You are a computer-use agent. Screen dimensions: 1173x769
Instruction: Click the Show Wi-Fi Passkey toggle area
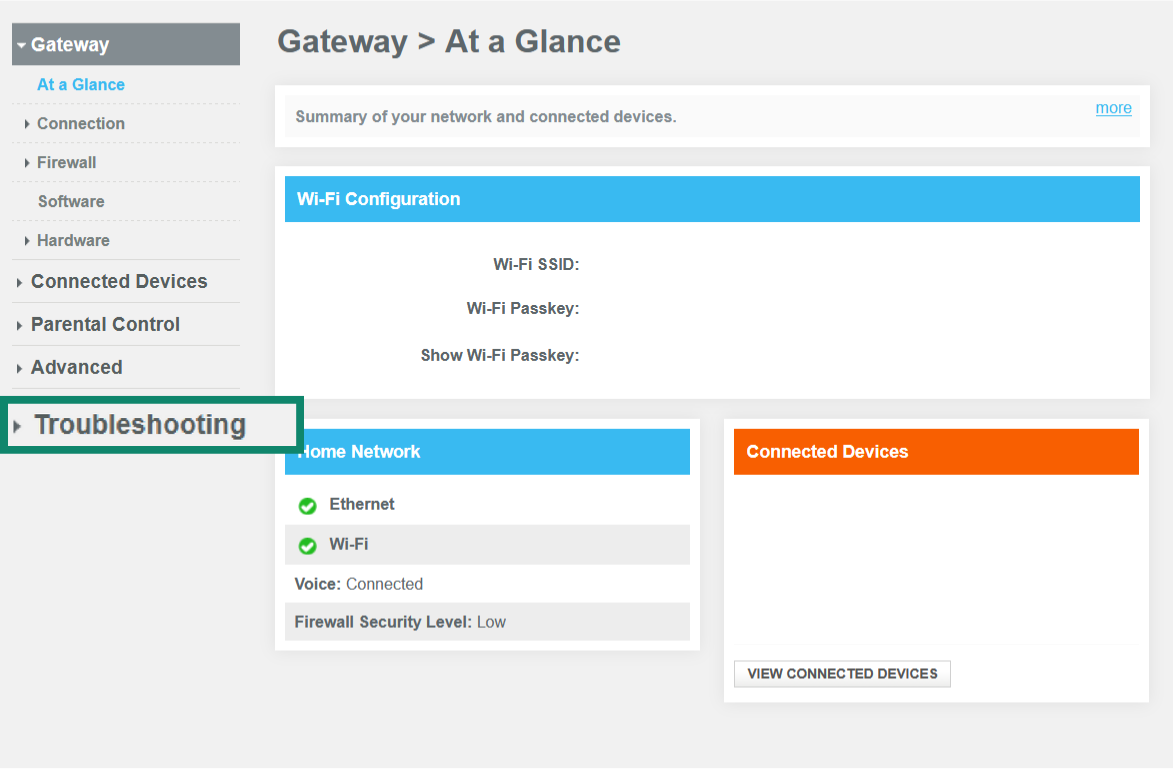coord(600,355)
